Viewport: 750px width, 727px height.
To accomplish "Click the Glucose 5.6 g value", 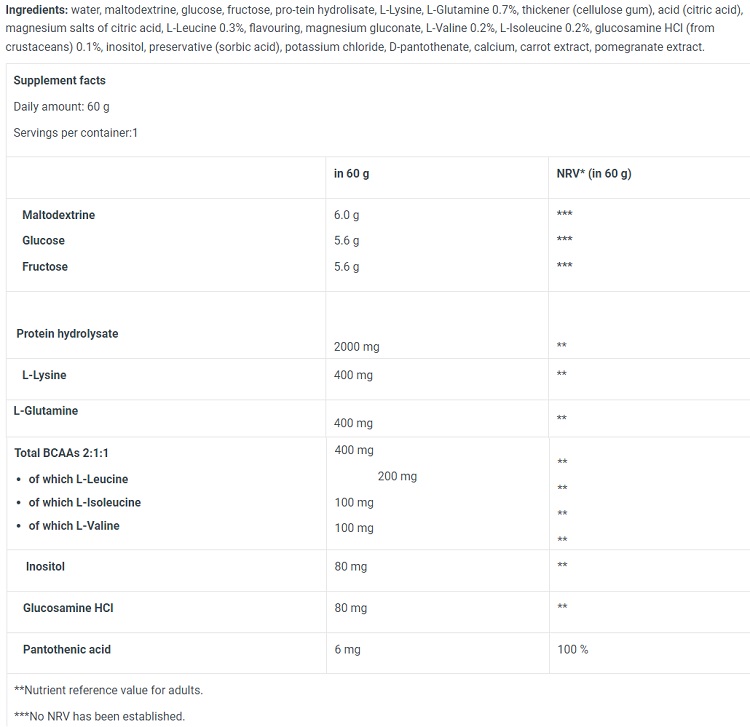I will point(346,241).
